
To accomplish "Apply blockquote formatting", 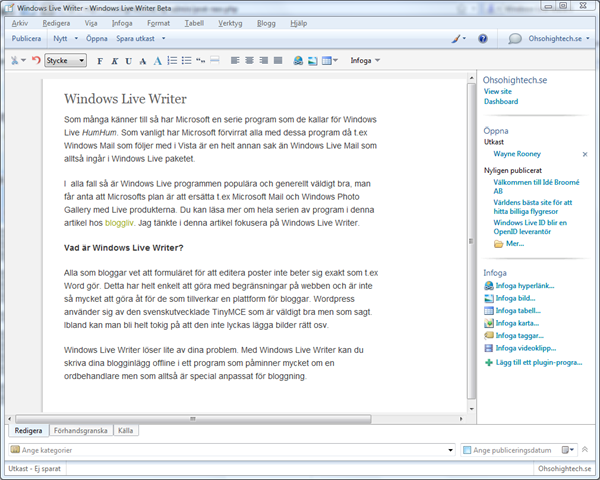I will click(201, 60).
